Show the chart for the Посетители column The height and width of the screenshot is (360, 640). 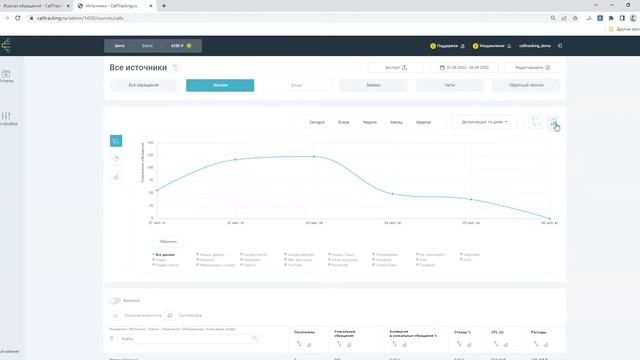pyautogui.click(x=309, y=344)
